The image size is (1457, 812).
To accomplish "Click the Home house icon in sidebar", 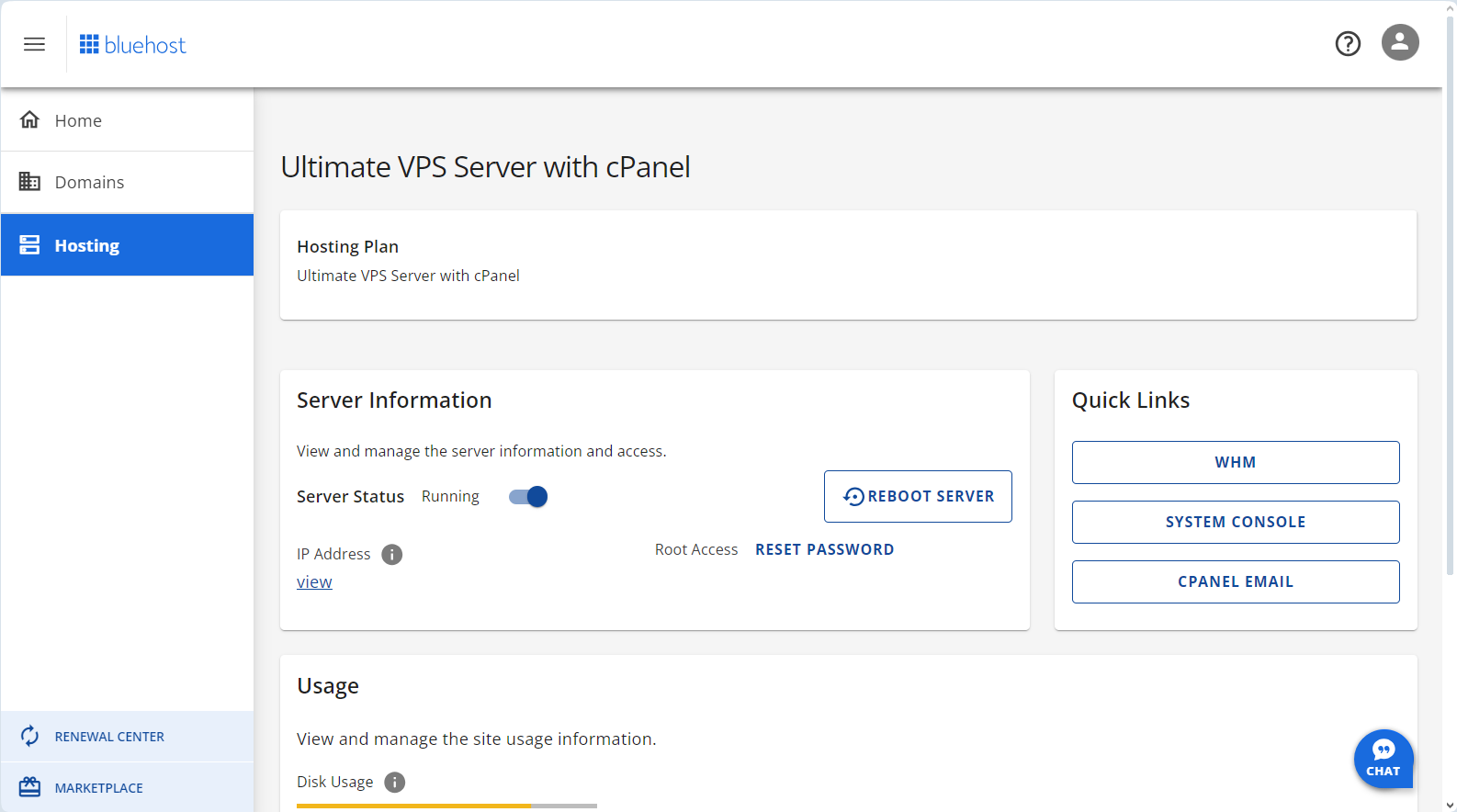I will [x=29, y=119].
